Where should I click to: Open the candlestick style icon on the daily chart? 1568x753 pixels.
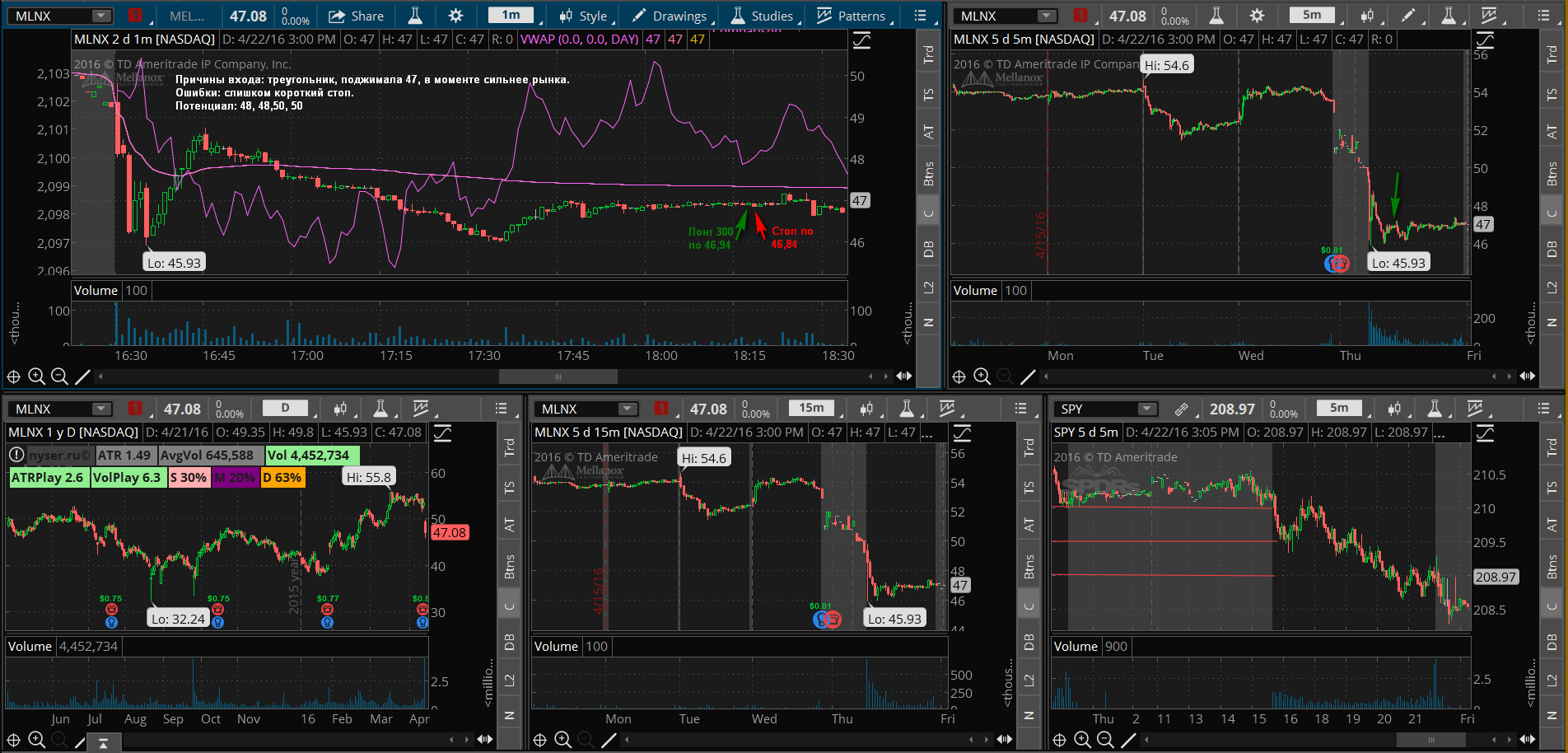[340, 408]
